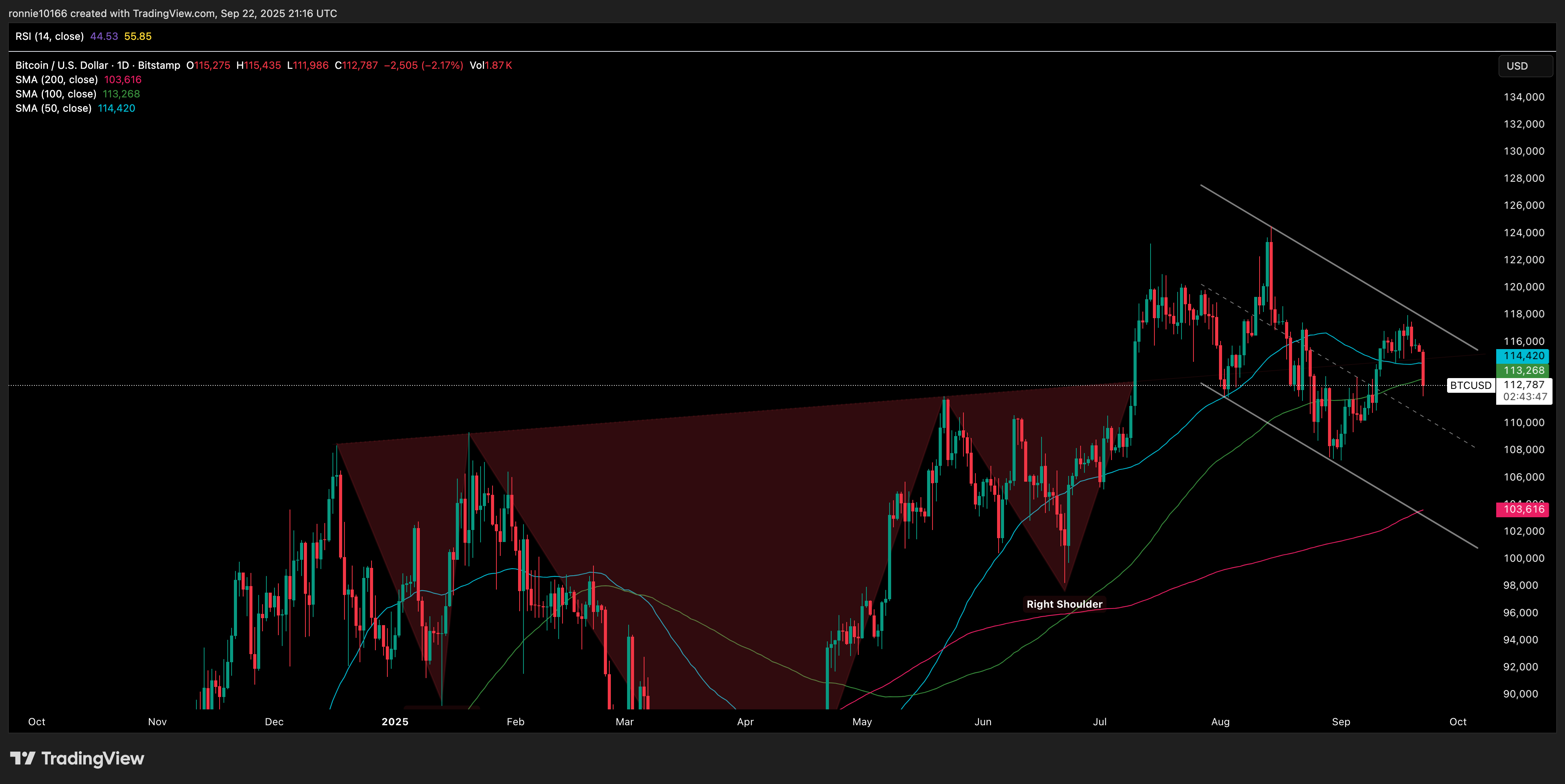Viewport: 1565px width, 784px height.
Task: Click the RSI yellow value 55.85
Action: [138, 36]
